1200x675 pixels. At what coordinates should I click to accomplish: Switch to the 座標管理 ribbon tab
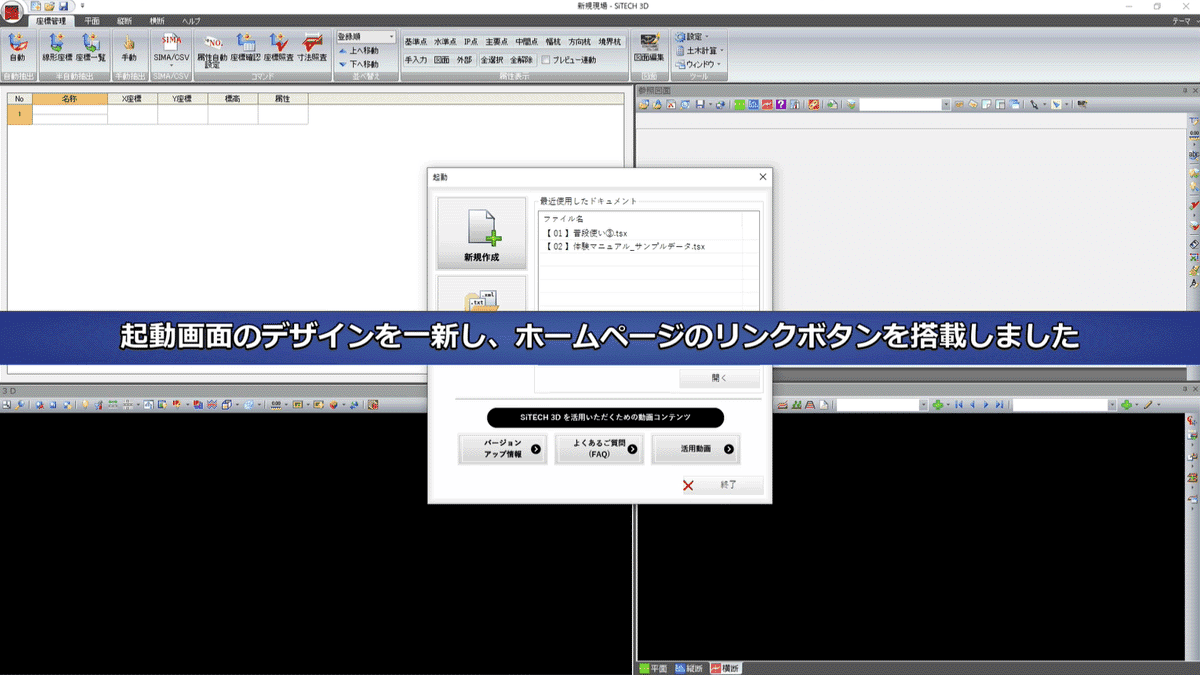coord(49,21)
